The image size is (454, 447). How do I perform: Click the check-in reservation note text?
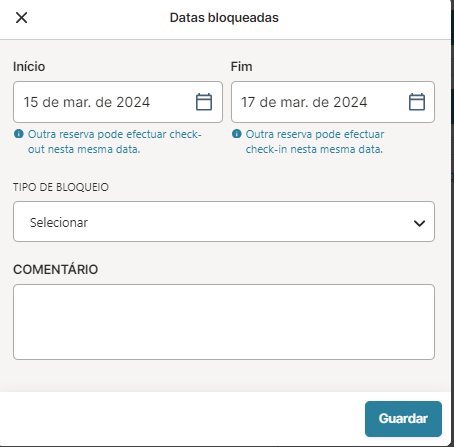point(315,142)
